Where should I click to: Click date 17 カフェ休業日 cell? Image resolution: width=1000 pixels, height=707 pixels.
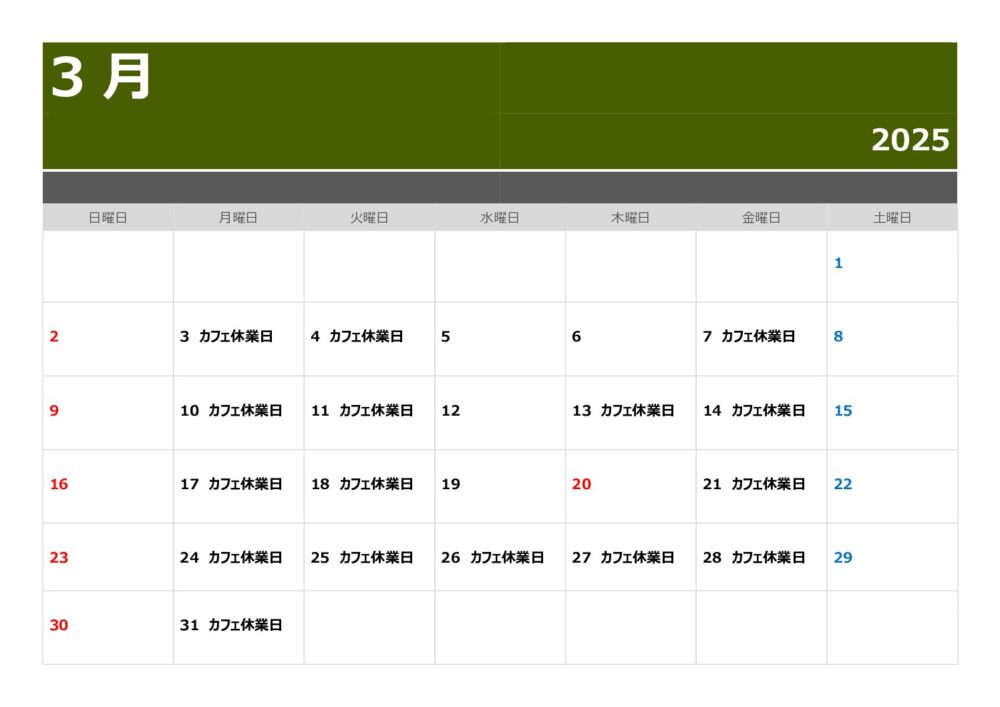(239, 486)
